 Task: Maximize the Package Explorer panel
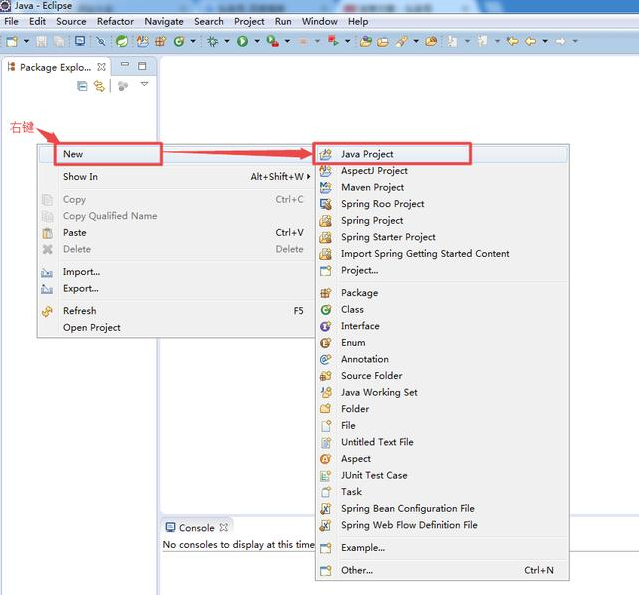(142, 66)
